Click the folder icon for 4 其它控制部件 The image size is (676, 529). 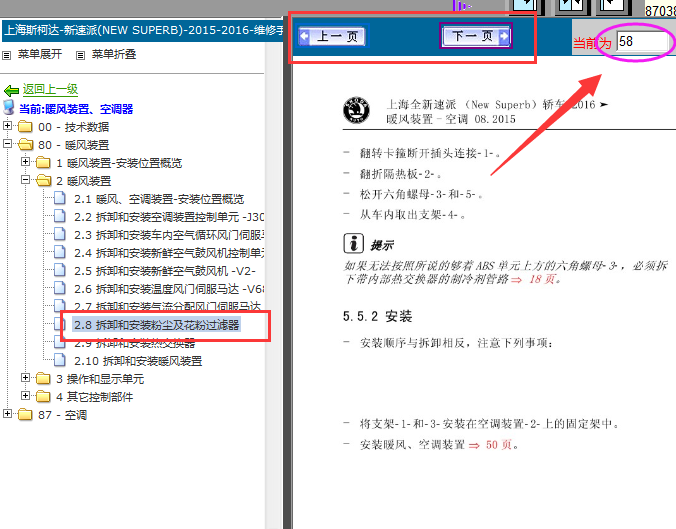click(x=43, y=396)
